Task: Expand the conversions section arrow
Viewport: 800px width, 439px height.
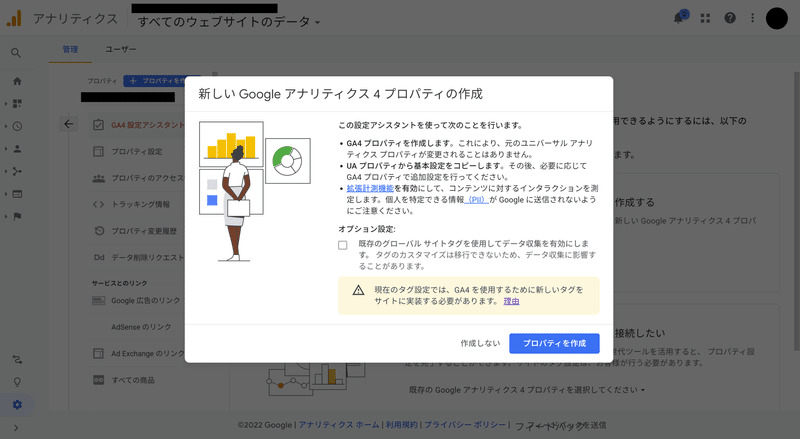Action: 6,216
